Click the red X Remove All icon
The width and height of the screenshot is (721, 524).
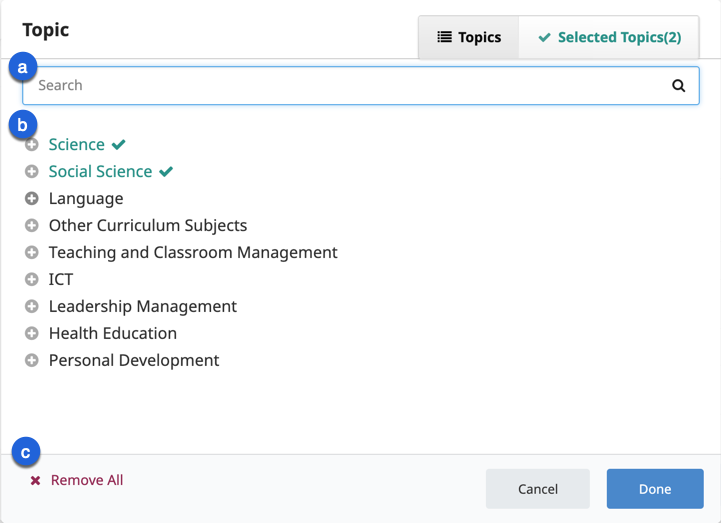point(35,481)
